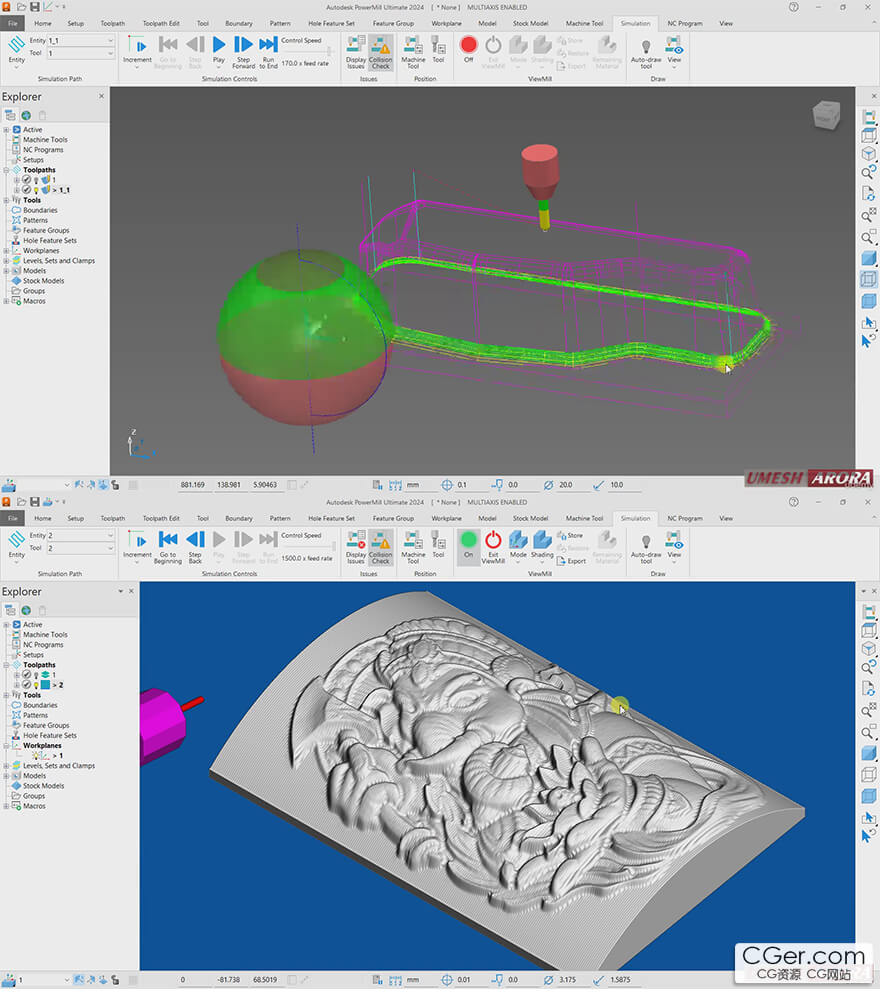Click the tolerance target icon in the lower status bar

pos(447,980)
